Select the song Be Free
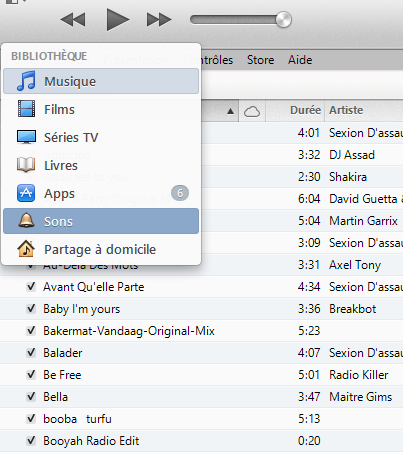The image size is (403, 454). click(62, 375)
